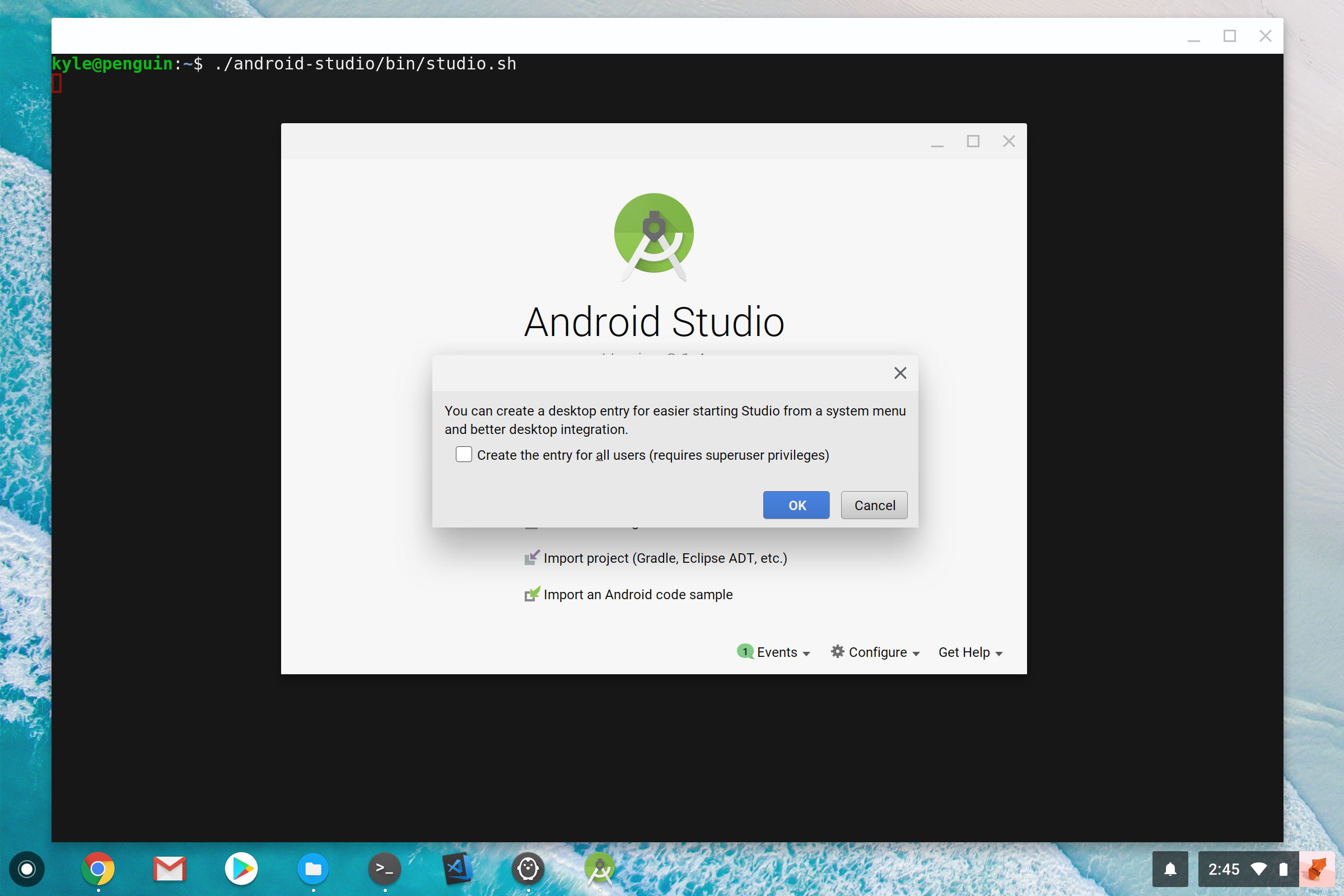Image resolution: width=1344 pixels, height=896 pixels.
Task: Choose Import an Android code sample
Action: click(638, 594)
